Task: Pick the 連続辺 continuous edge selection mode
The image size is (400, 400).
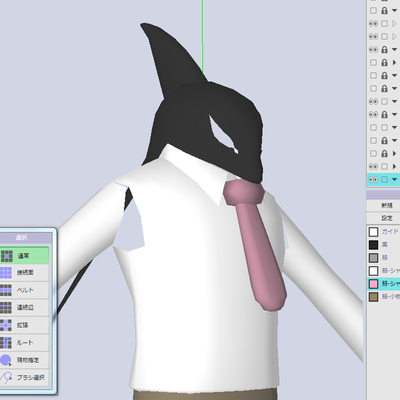Action: [x=24, y=308]
